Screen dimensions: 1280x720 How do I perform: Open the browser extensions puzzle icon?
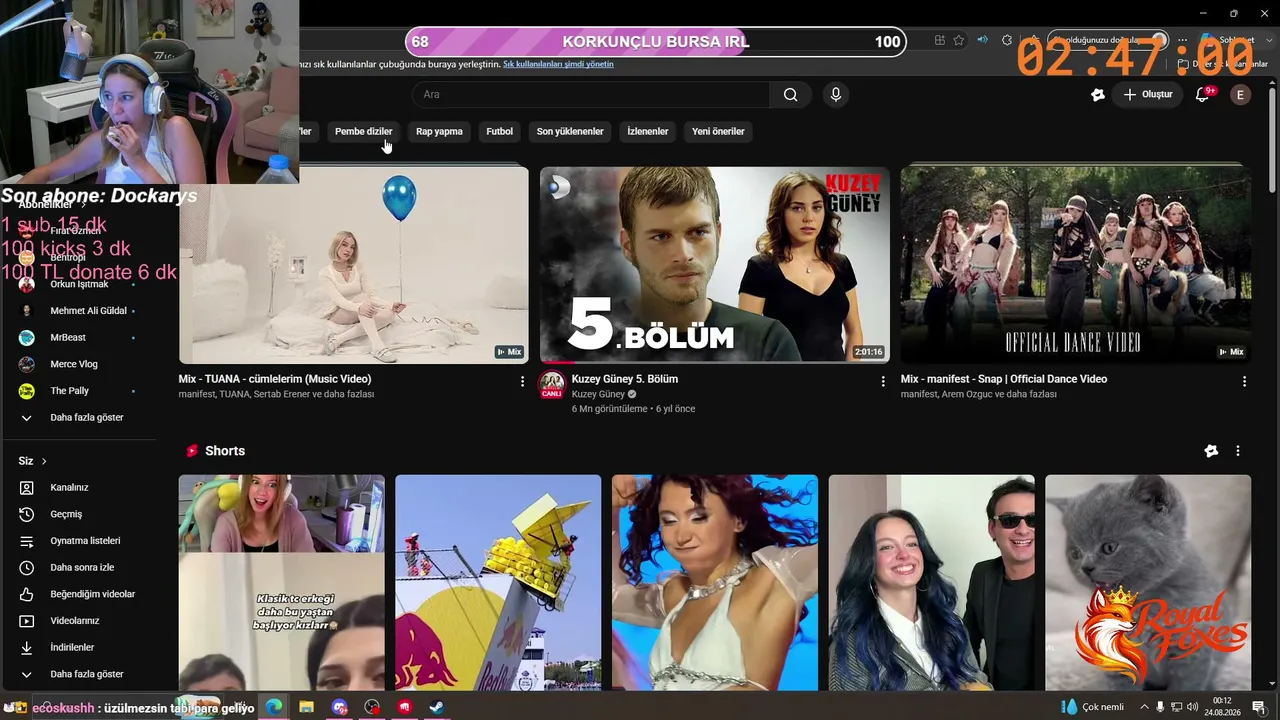[x=1007, y=40]
